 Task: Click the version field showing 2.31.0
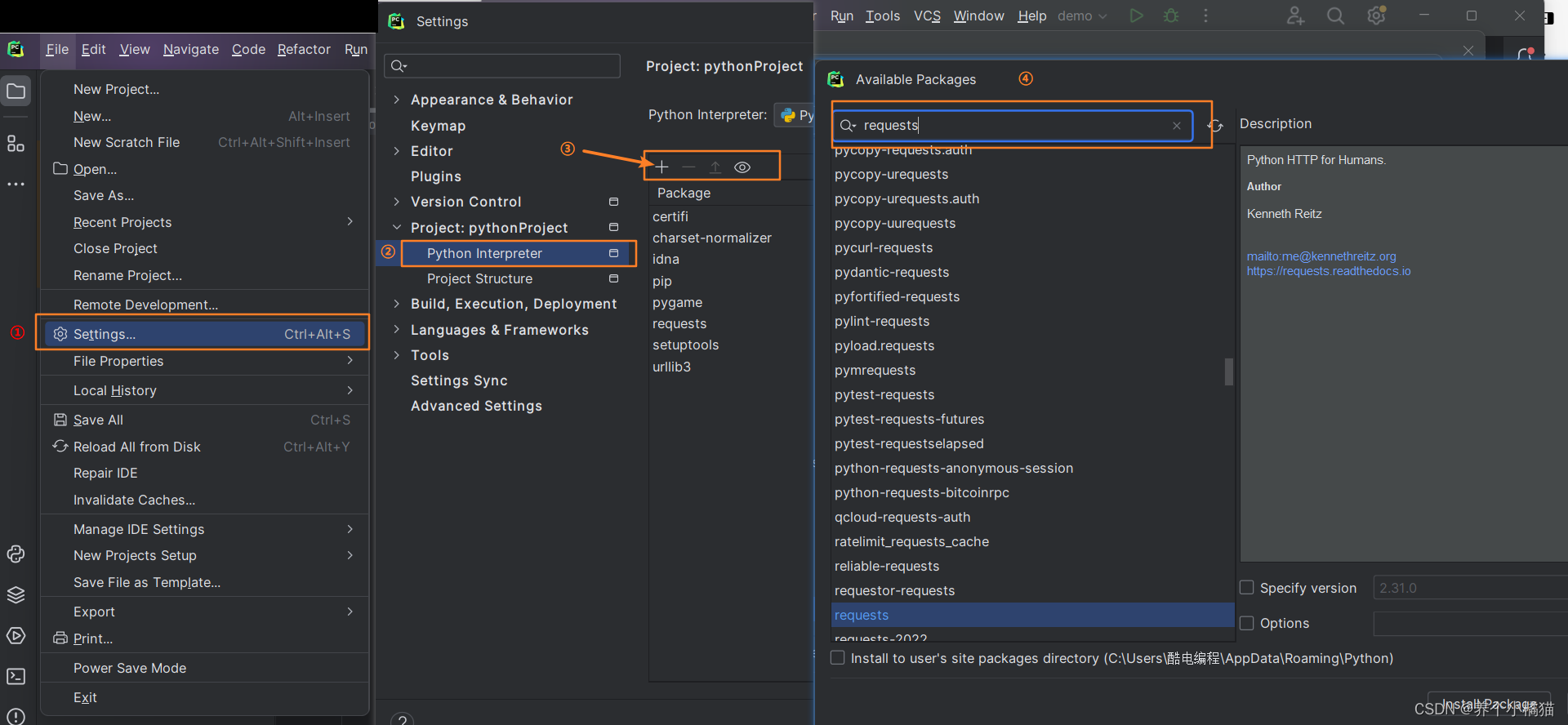tap(1470, 588)
